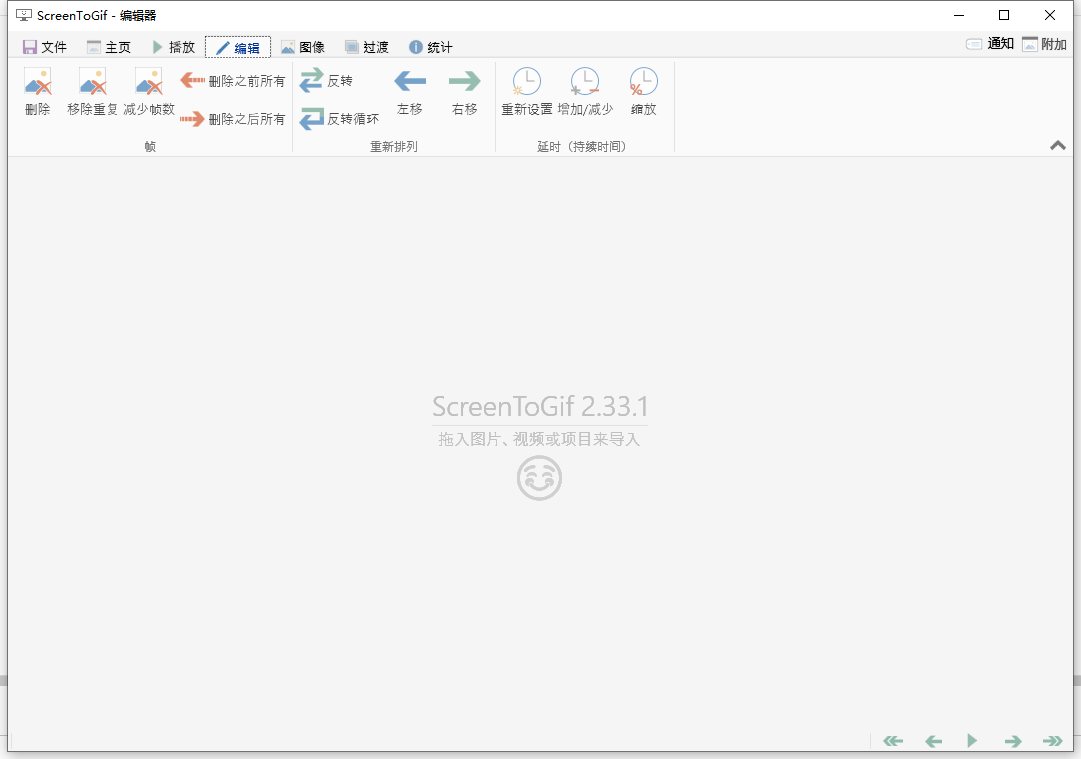Open the File (文件) tab
Viewport: 1081px width, 759px height.
click(45, 47)
